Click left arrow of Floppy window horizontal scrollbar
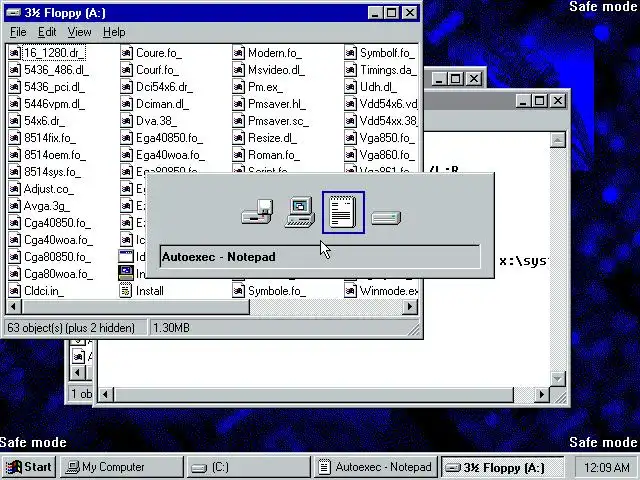This screenshot has width=640, height=480. [13, 307]
